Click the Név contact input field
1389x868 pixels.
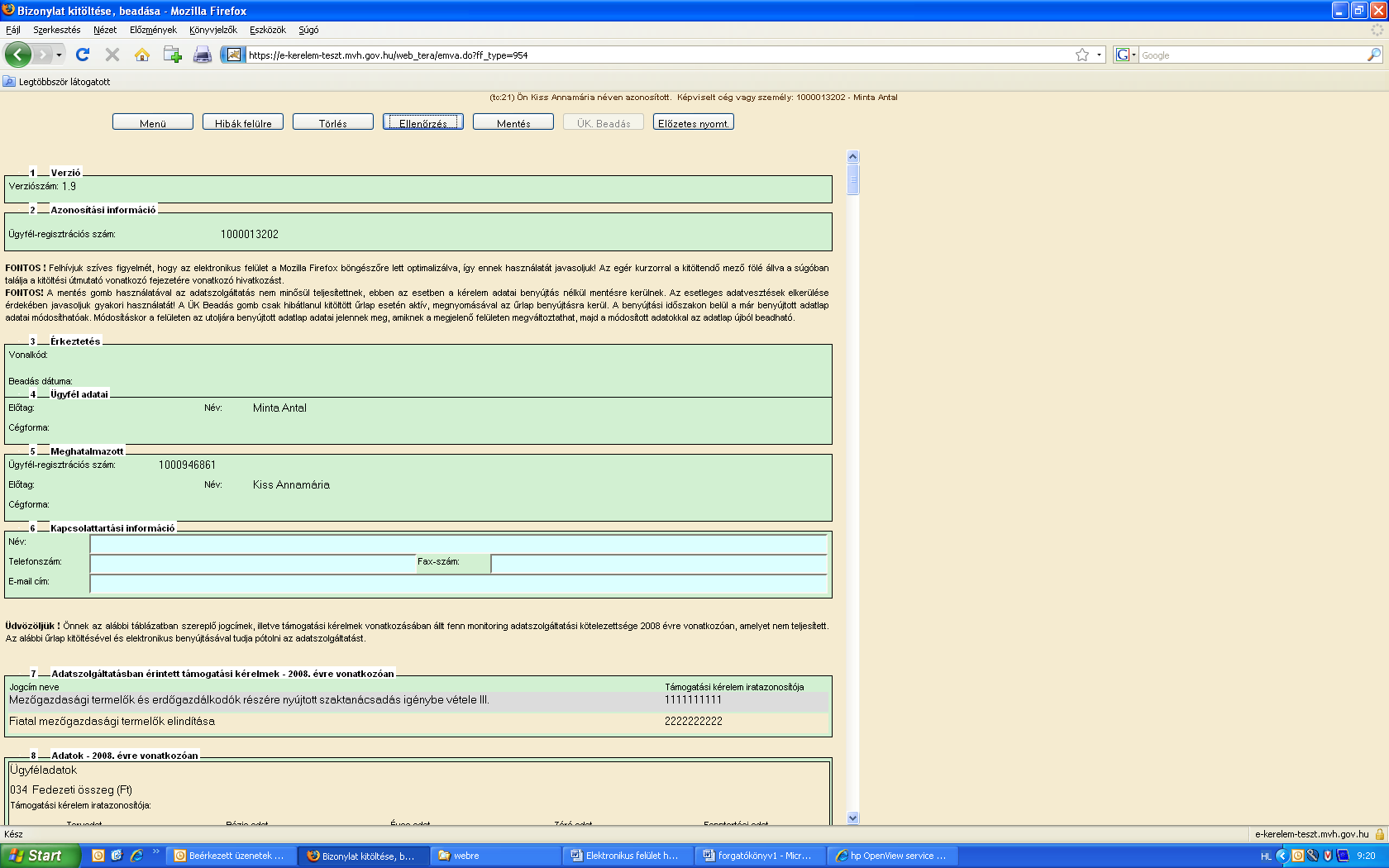[459, 544]
